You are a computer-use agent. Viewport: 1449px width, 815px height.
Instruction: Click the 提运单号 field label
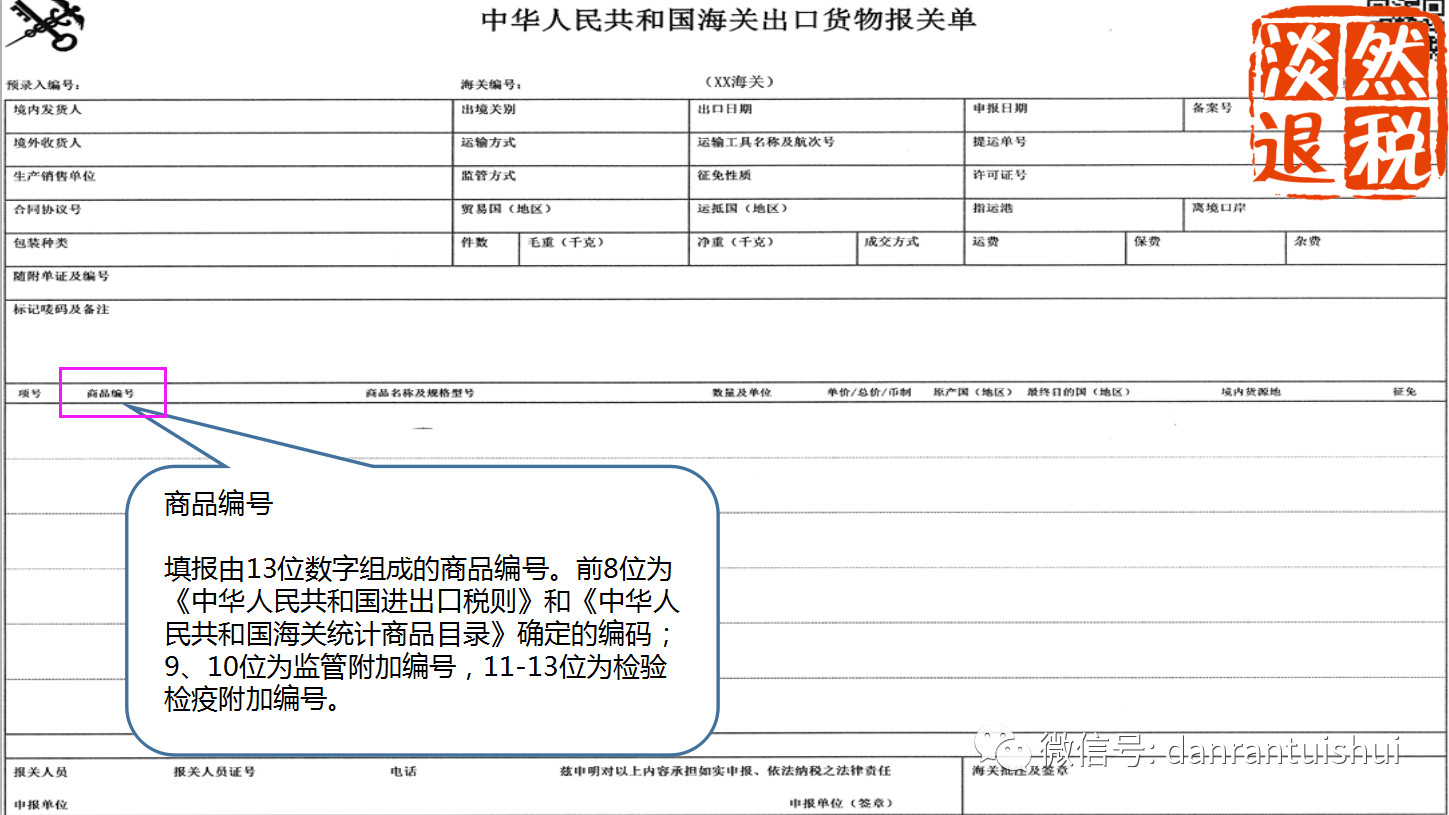999,142
